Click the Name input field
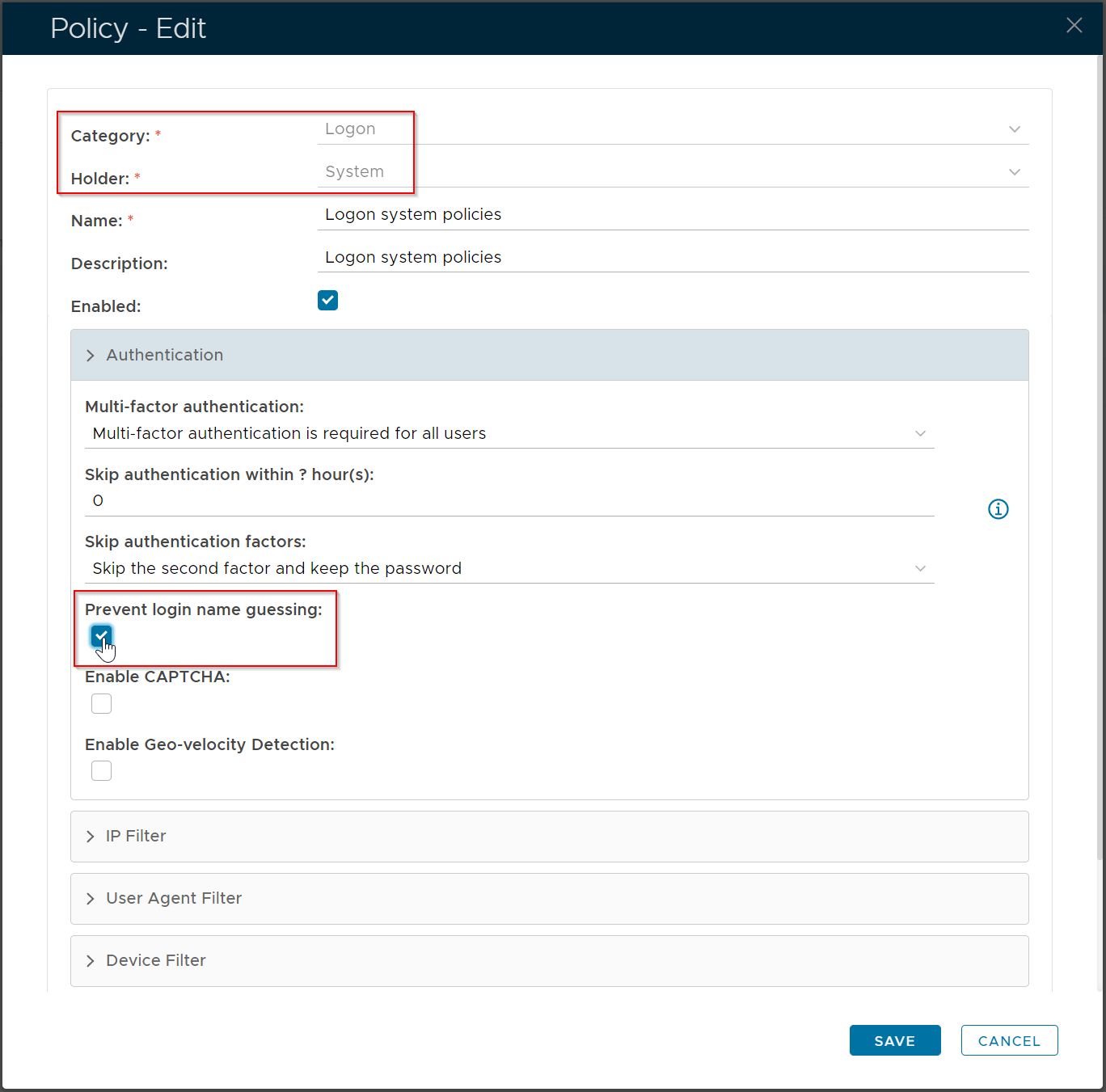1106x1092 pixels. pos(673,215)
